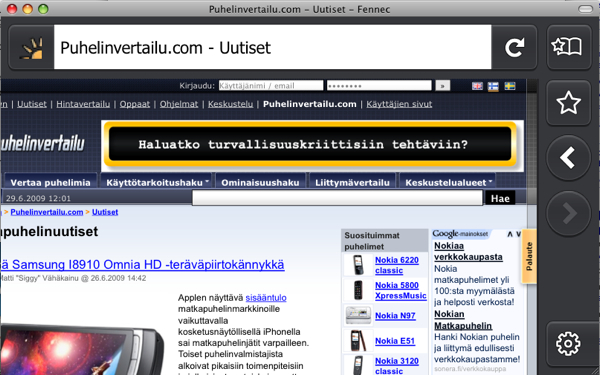Click the Puhelinvertailu.com breadcrumb link
The height and width of the screenshot is (375, 600).
coord(47,212)
